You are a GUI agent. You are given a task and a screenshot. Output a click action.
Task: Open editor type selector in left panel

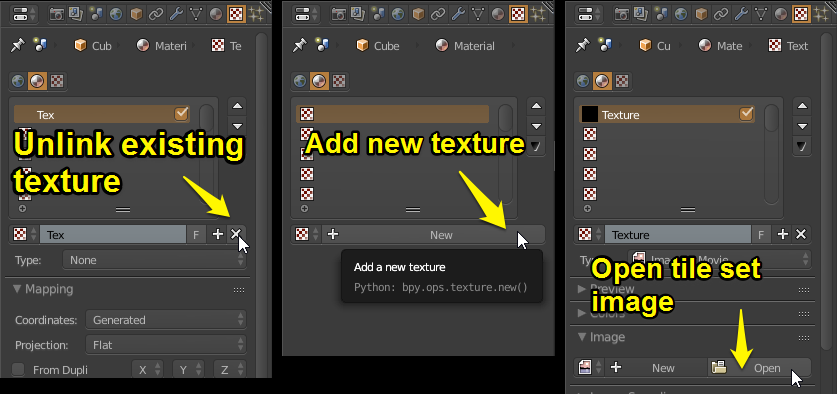23,14
